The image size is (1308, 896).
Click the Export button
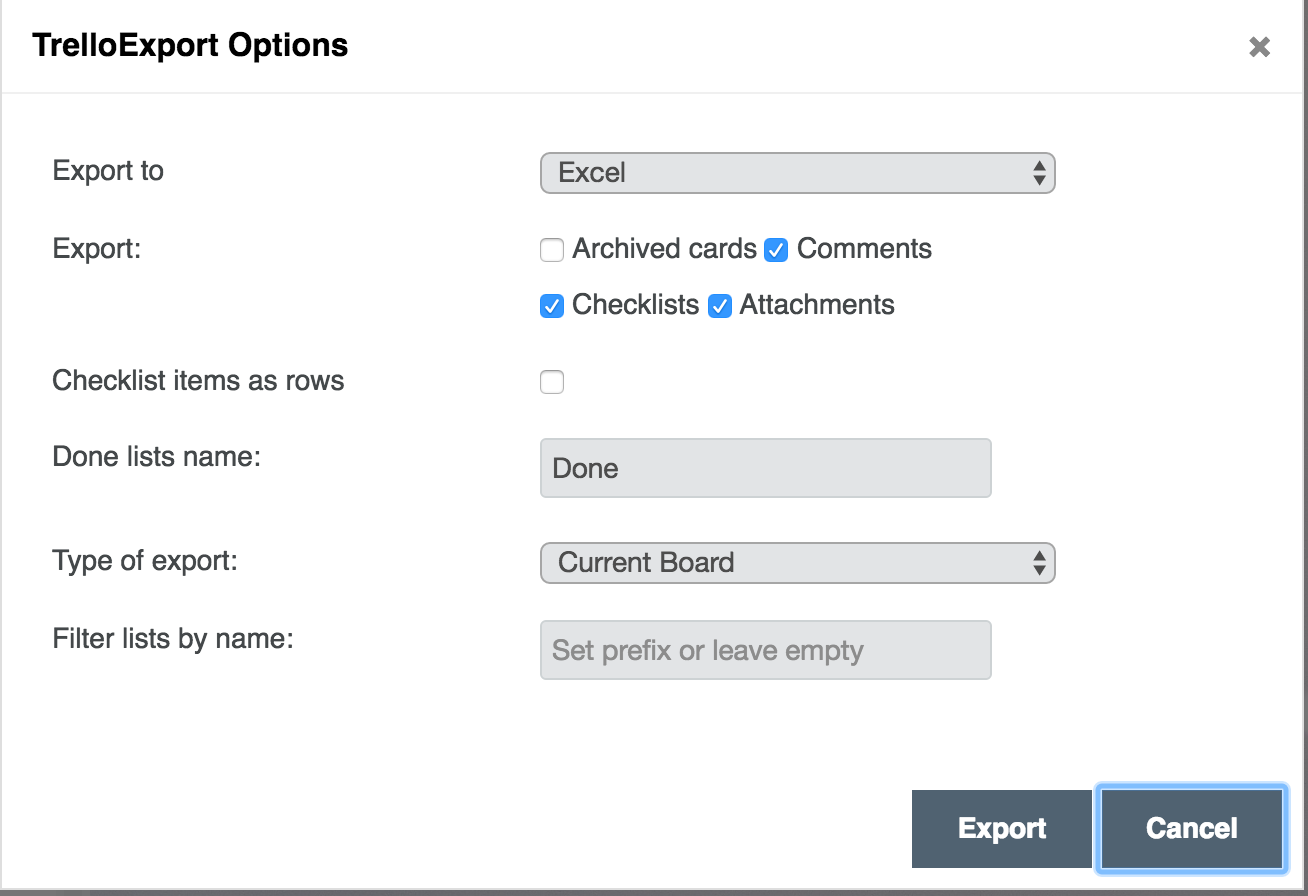[x=1000, y=828]
